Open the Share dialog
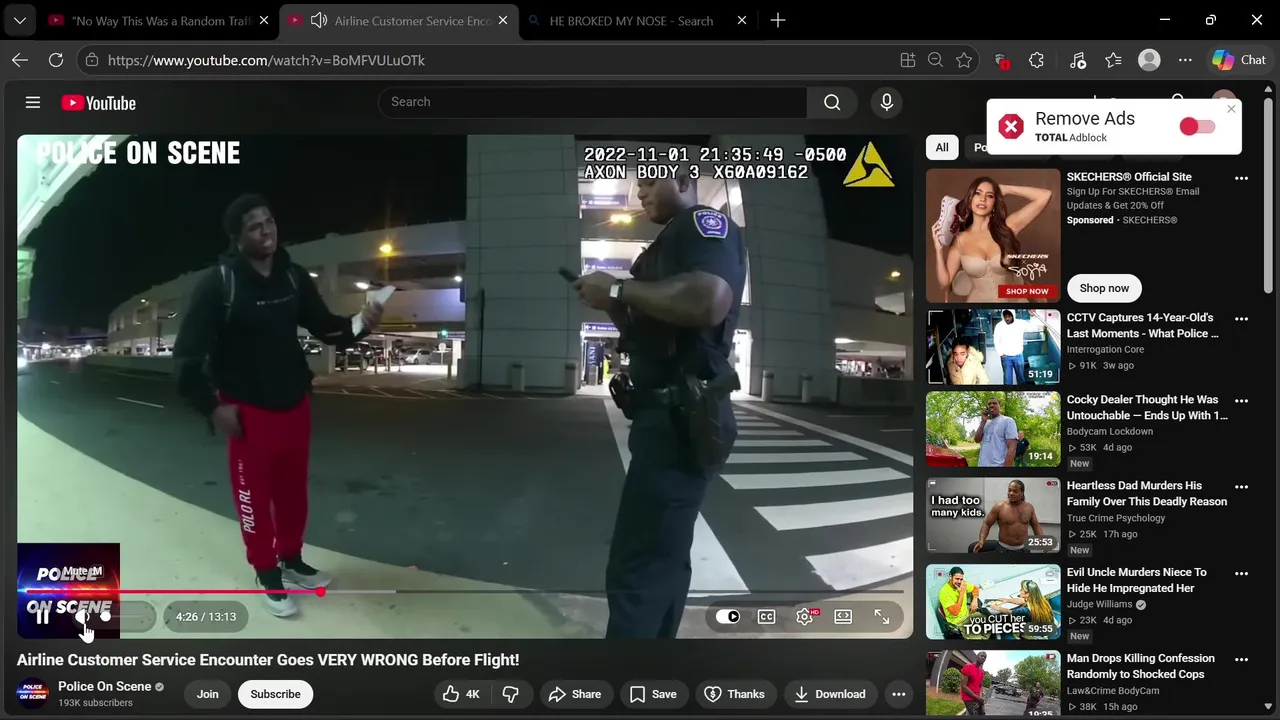 (574, 694)
